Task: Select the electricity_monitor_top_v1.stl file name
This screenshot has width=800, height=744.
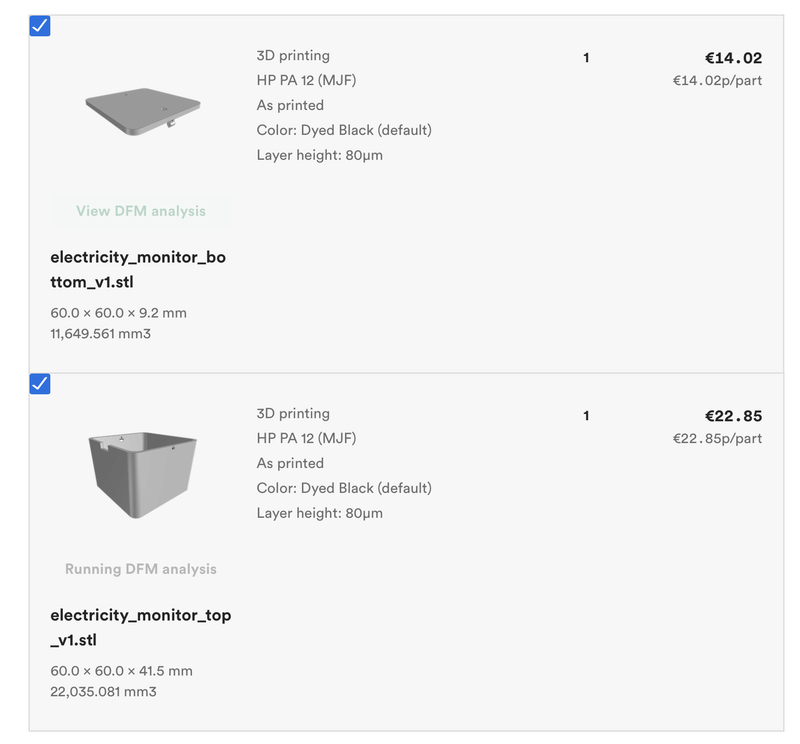Action: click(x=141, y=627)
